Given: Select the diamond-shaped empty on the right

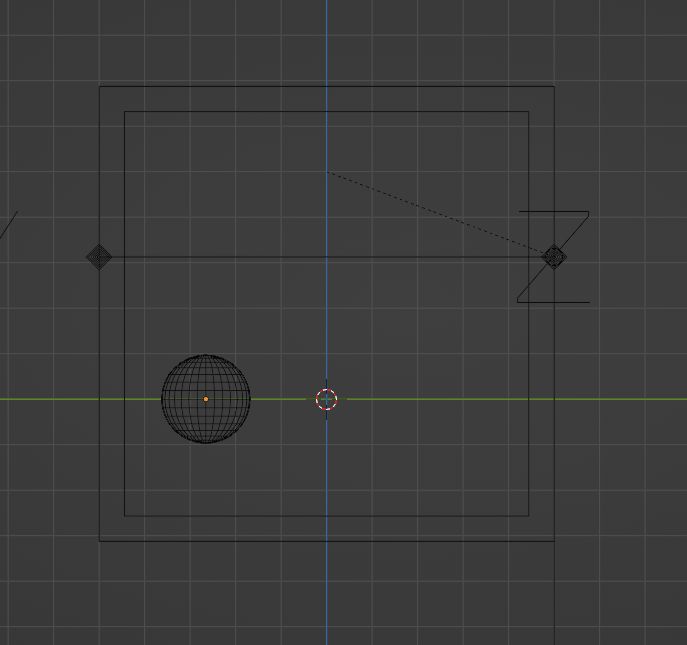Looking at the screenshot, I should click(x=554, y=257).
